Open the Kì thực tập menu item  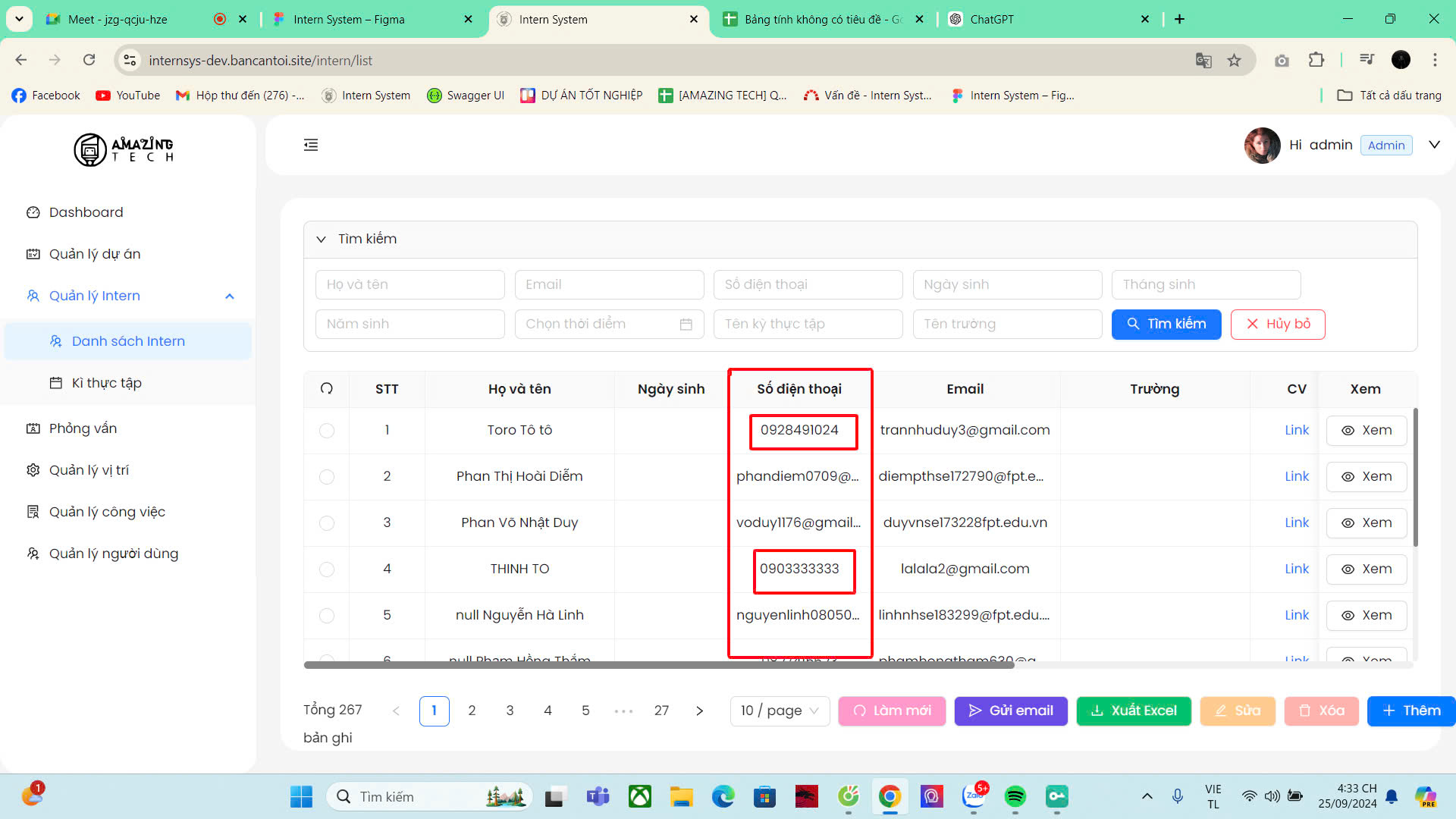(x=106, y=383)
